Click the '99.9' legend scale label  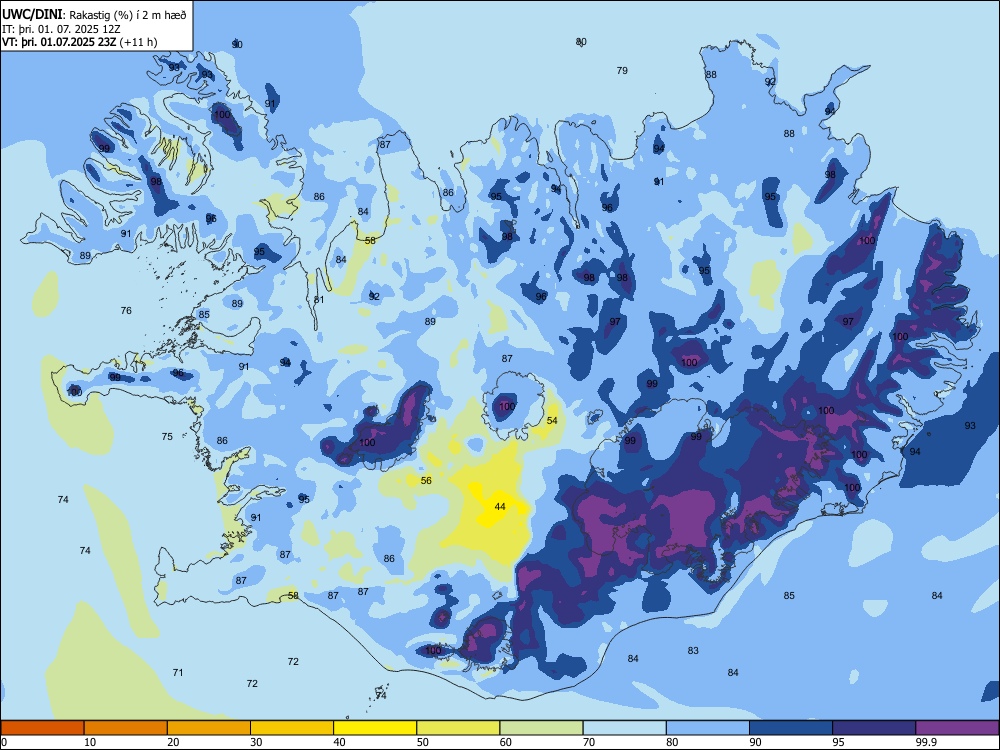[x=926, y=742]
